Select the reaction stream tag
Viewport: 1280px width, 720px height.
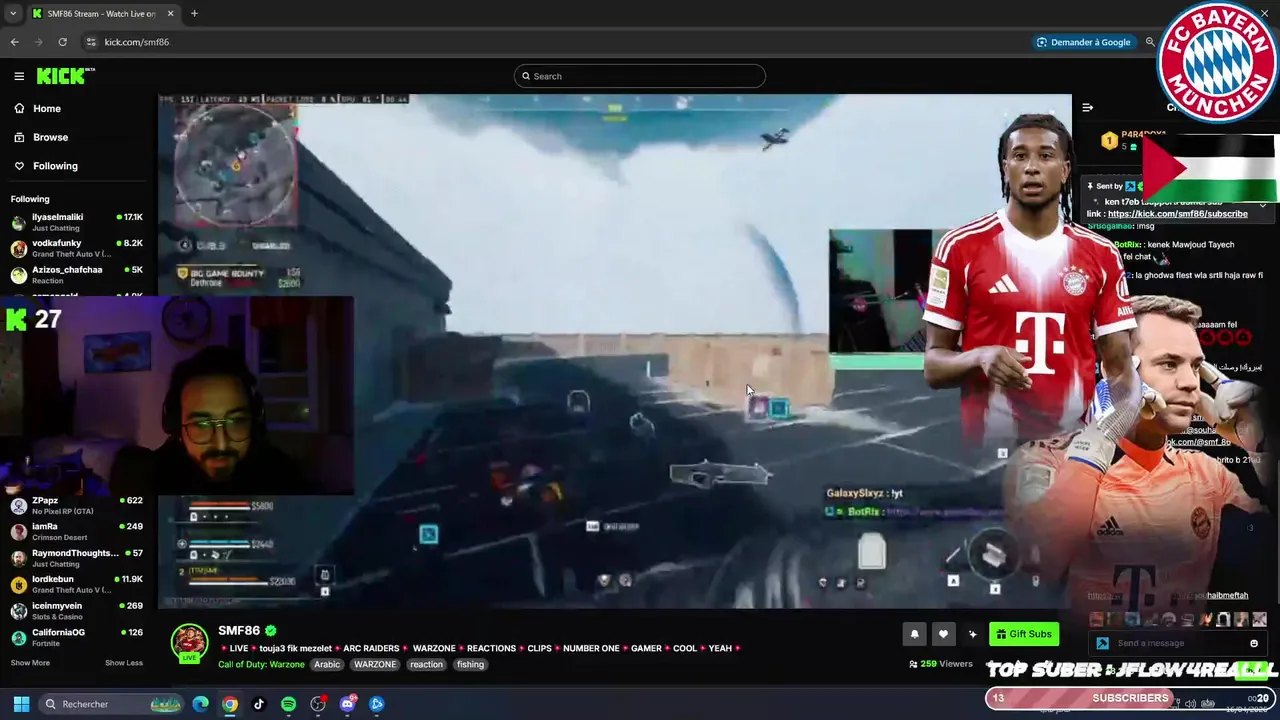pyautogui.click(x=426, y=664)
